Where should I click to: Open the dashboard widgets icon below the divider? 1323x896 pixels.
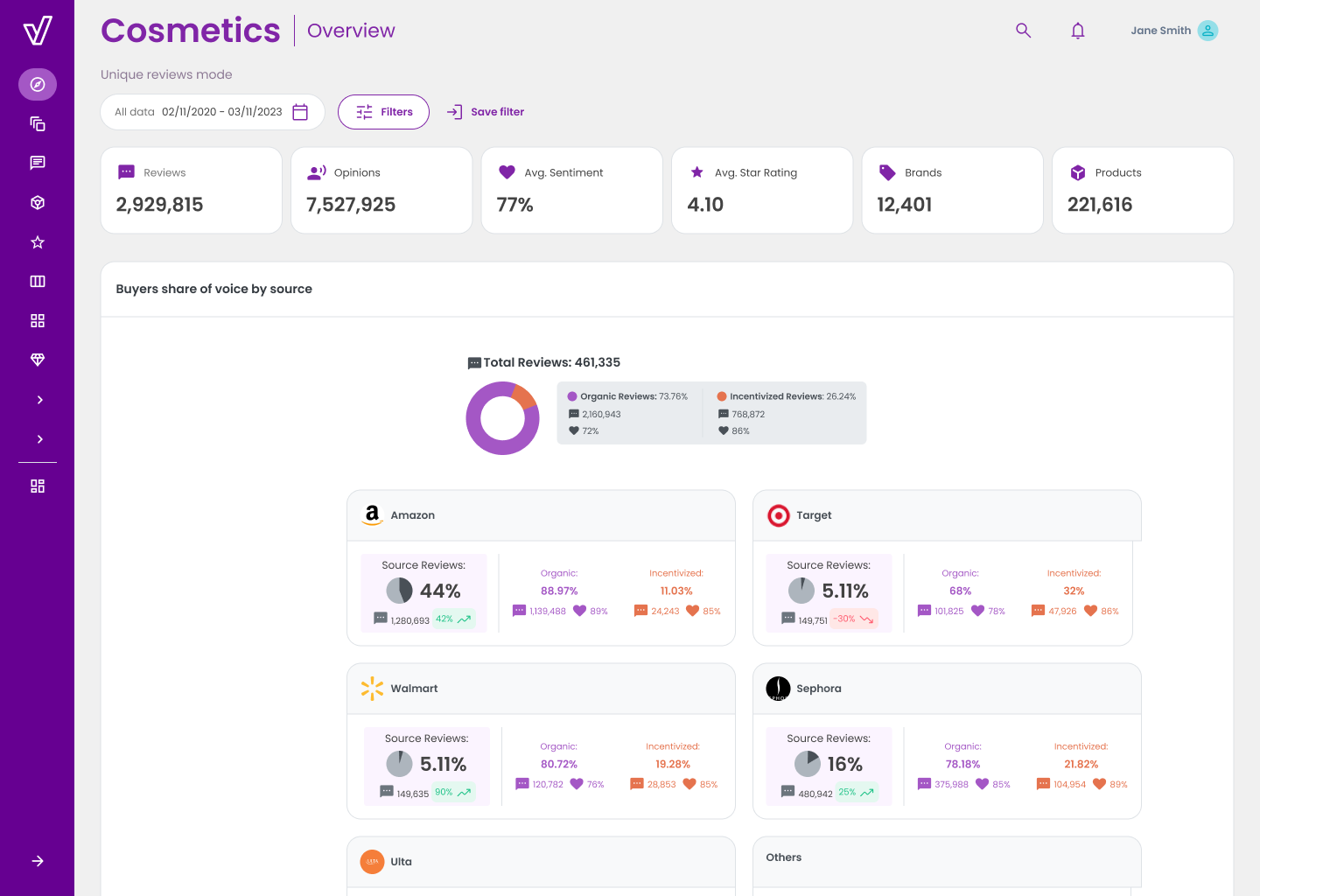point(38,486)
